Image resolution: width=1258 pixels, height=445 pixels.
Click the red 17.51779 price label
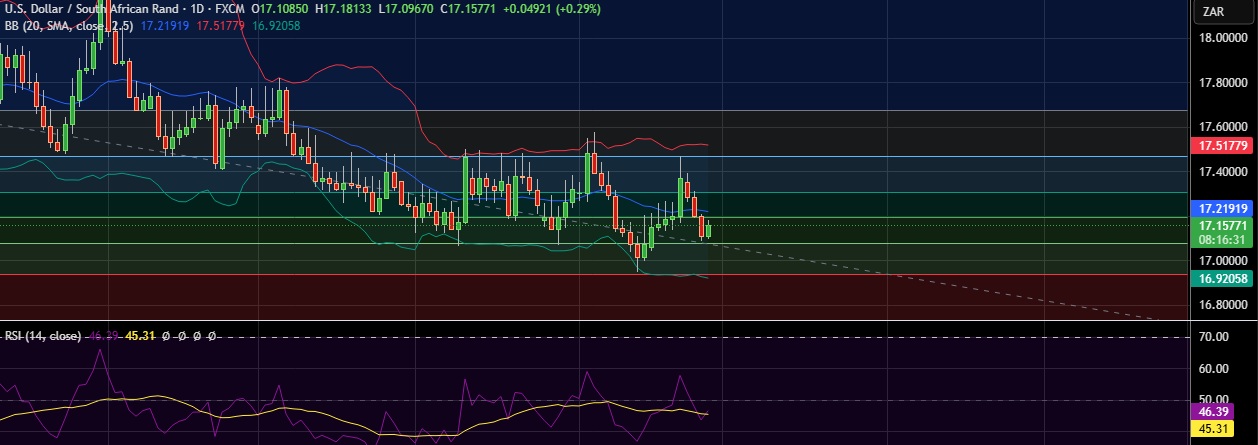click(1223, 146)
